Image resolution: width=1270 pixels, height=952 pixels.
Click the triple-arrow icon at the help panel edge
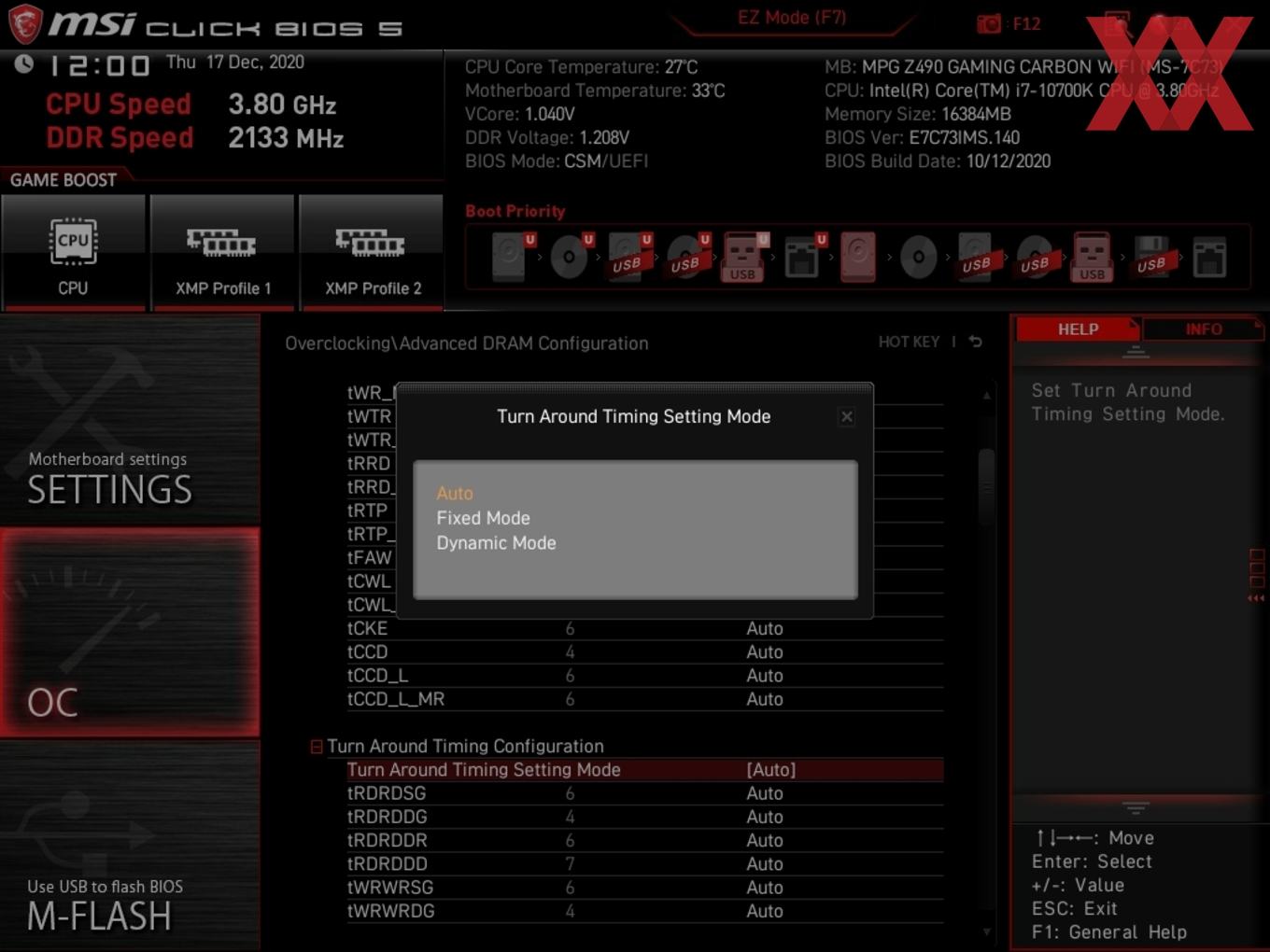coord(1256,598)
